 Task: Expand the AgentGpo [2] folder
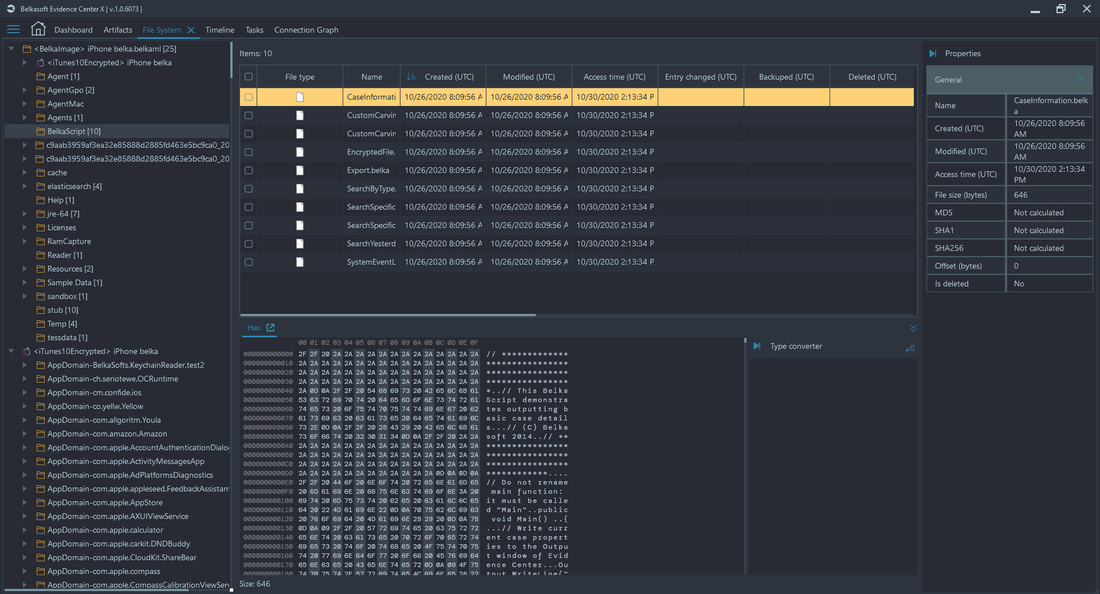click(25, 90)
